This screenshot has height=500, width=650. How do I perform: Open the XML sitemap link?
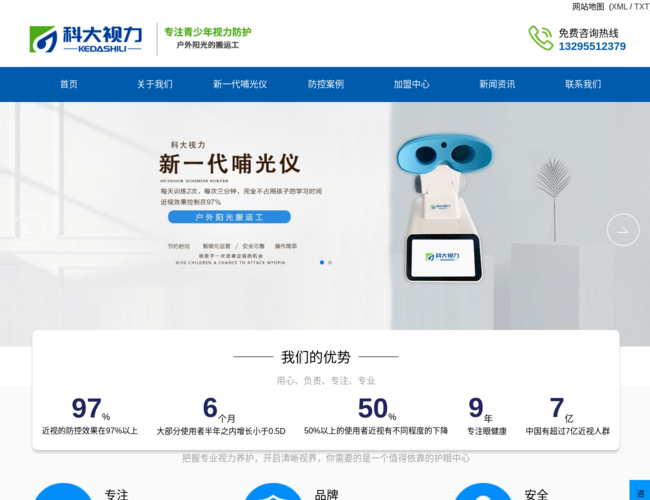[619, 7]
